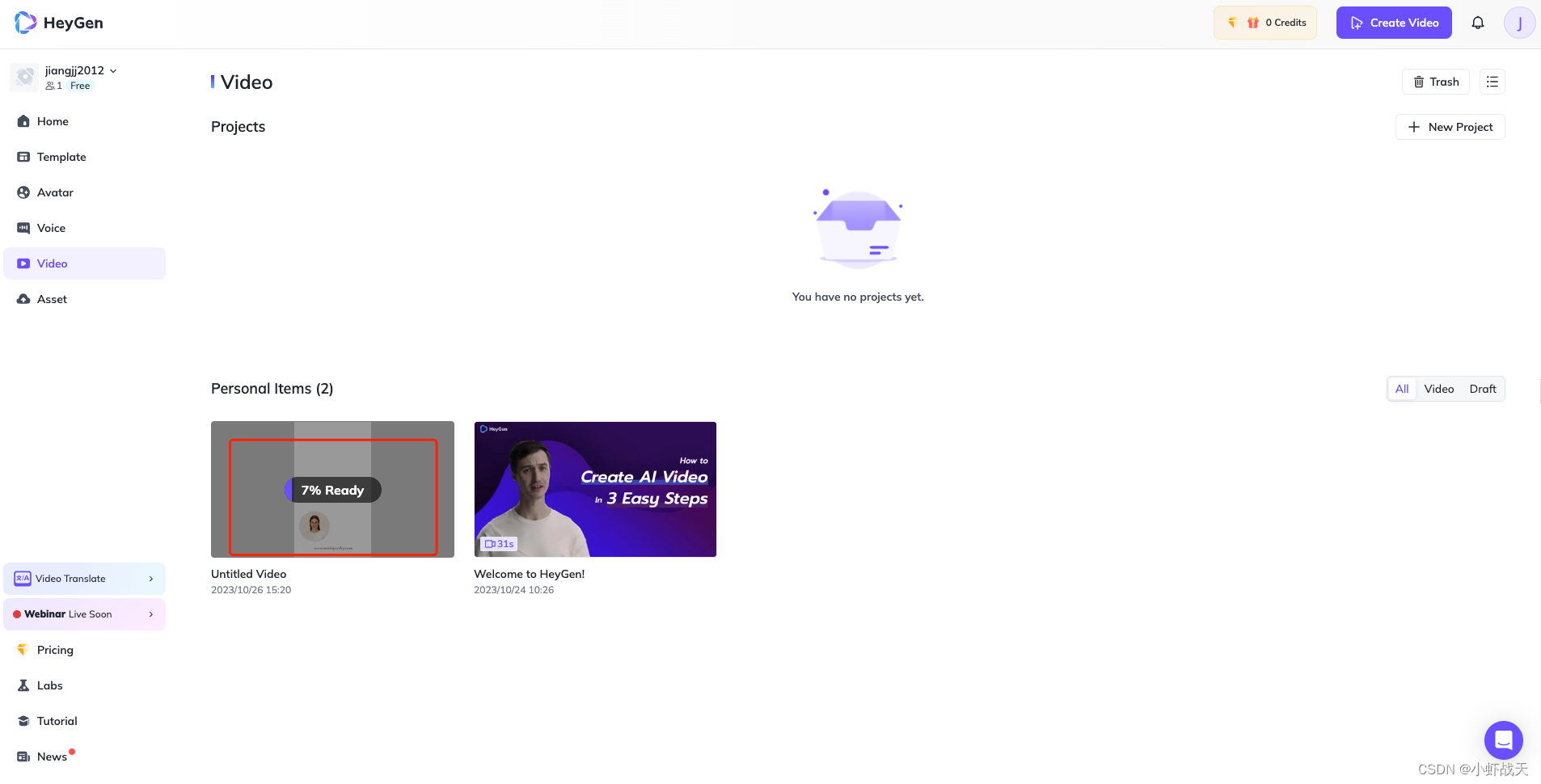
Task: Click the Asset cloud upload icon
Action: 23,299
